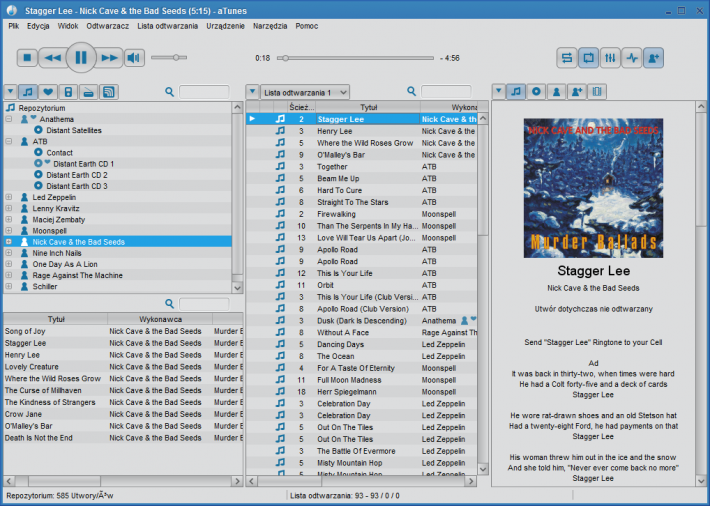This screenshot has width=710, height=506.
Task: Click the playlist search field
Action: tap(446, 92)
